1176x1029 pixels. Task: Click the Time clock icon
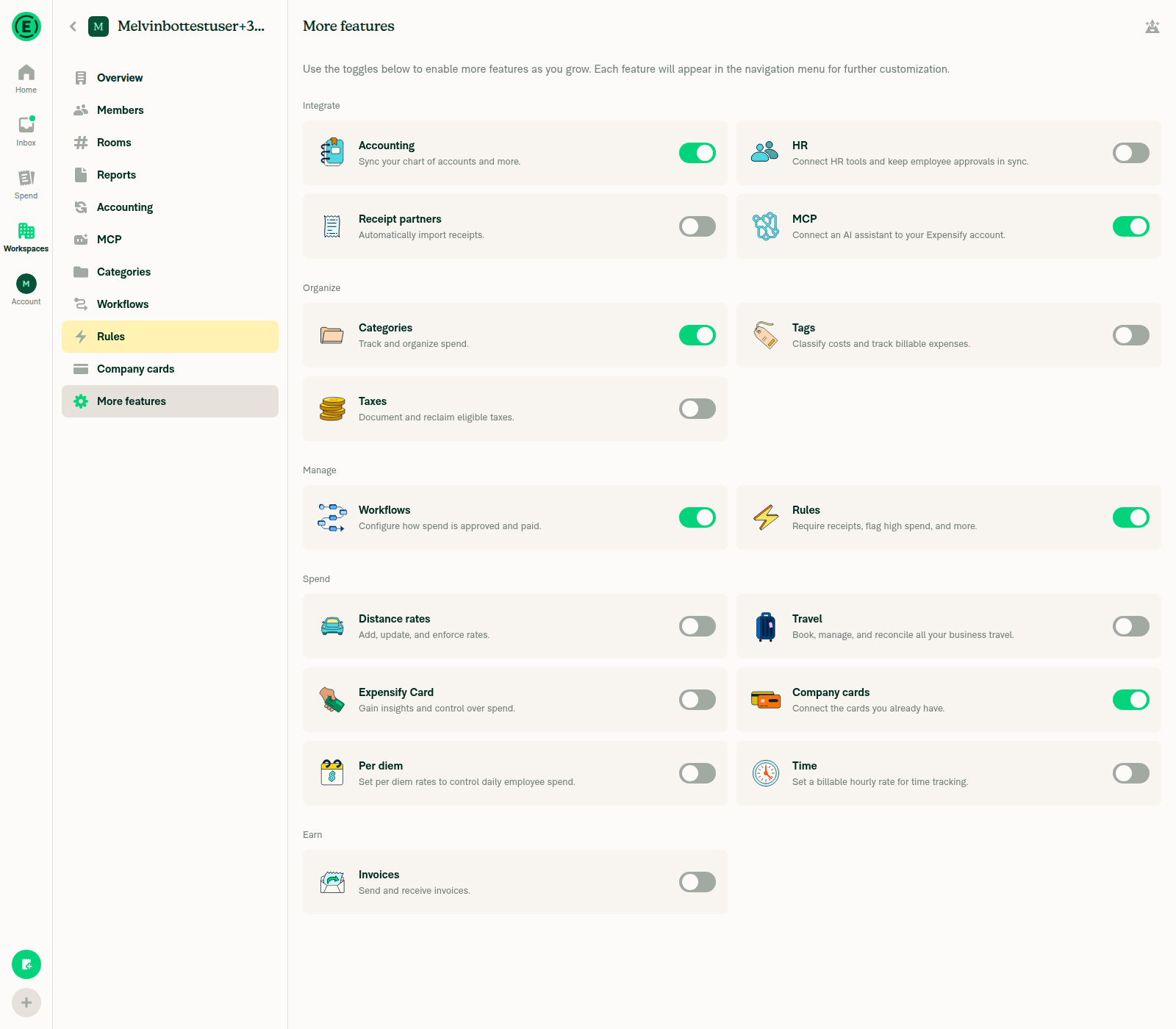[766, 773]
